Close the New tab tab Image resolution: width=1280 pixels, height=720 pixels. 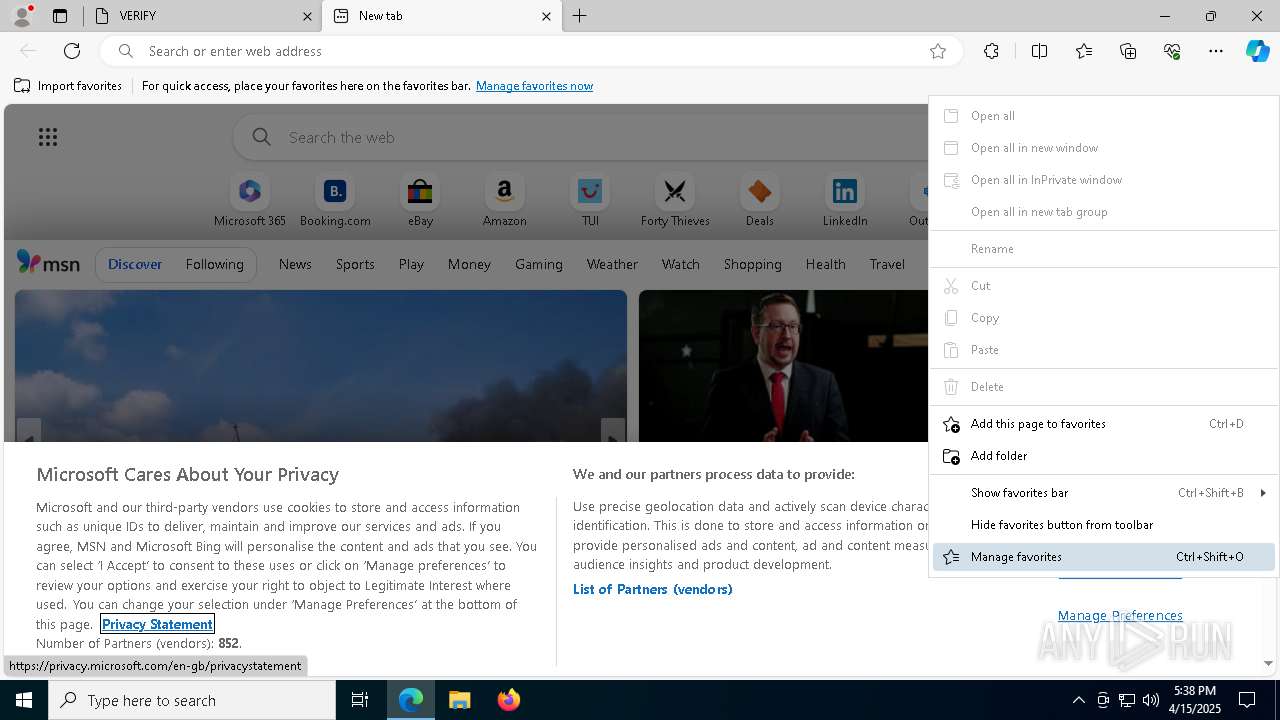(546, 16)
